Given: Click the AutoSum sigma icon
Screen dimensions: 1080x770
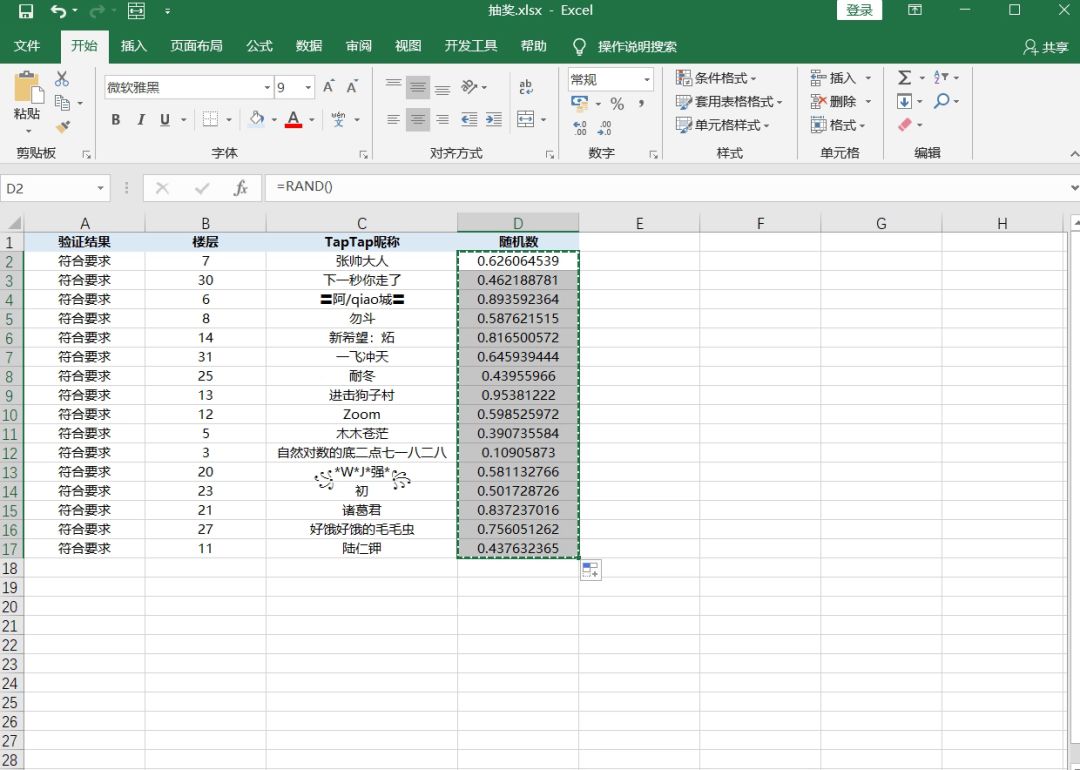Looking at the screenshot, I should [x=904, y=77].
